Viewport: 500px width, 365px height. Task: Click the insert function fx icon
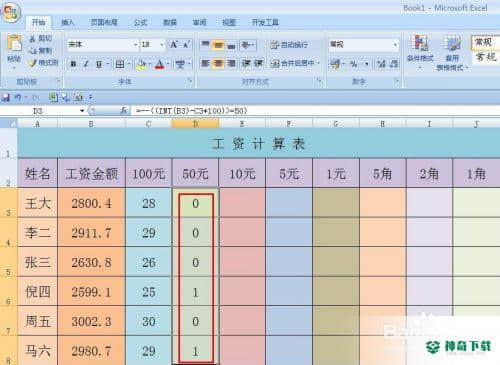(x=124, y=110)
